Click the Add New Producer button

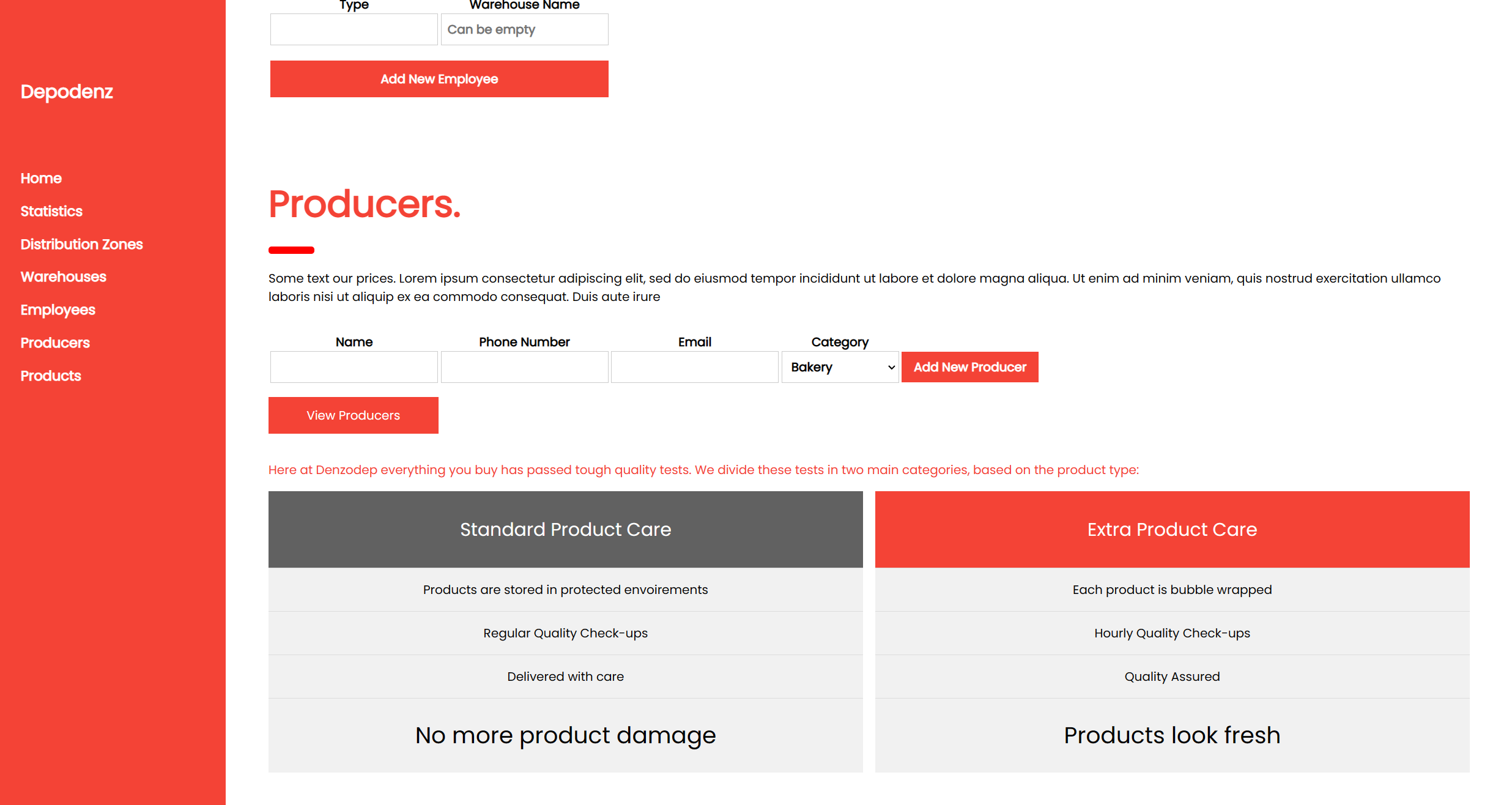pyautogui.click(x=969, y=366)
